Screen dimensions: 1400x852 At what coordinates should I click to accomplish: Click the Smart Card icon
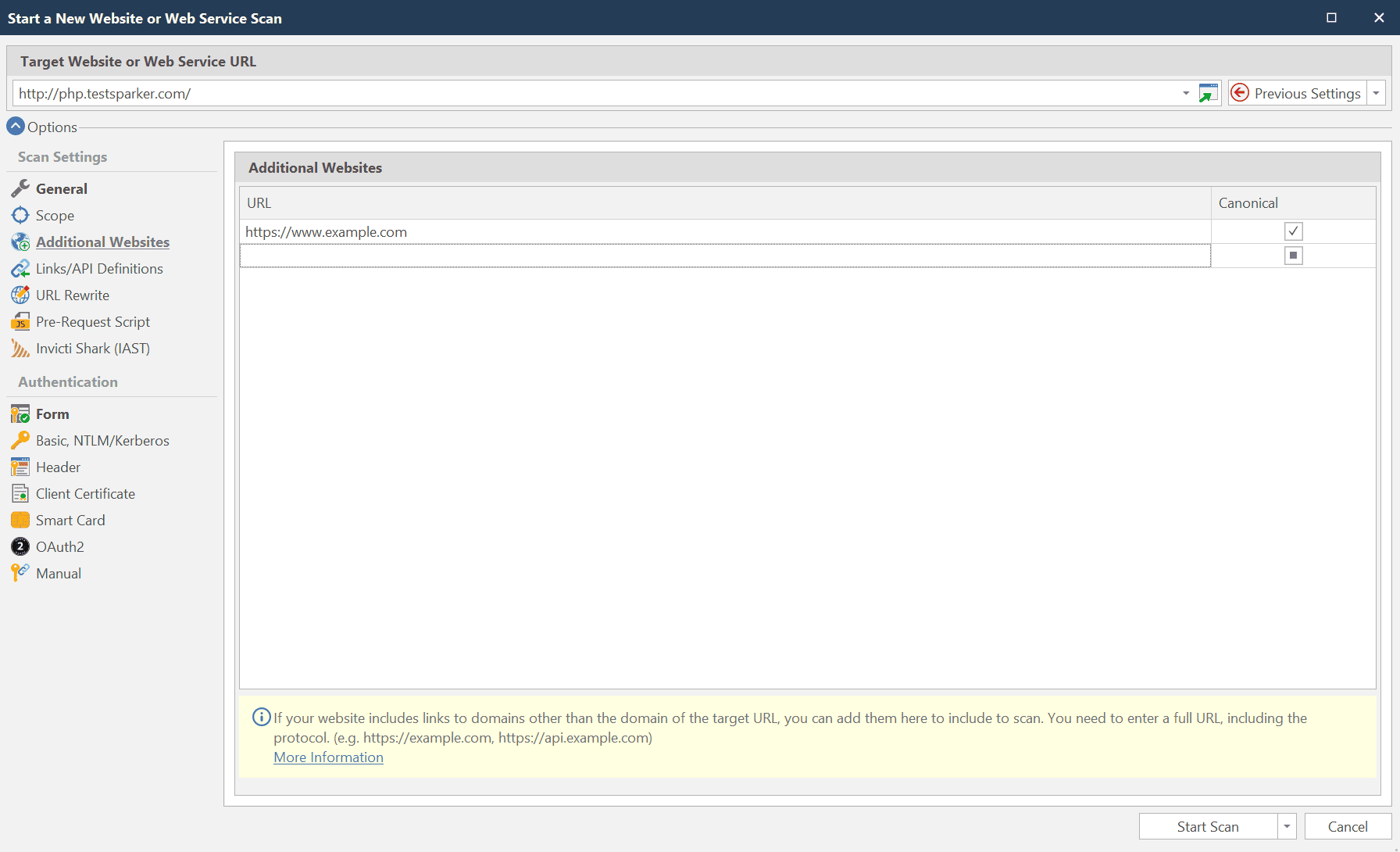(20, 520)
